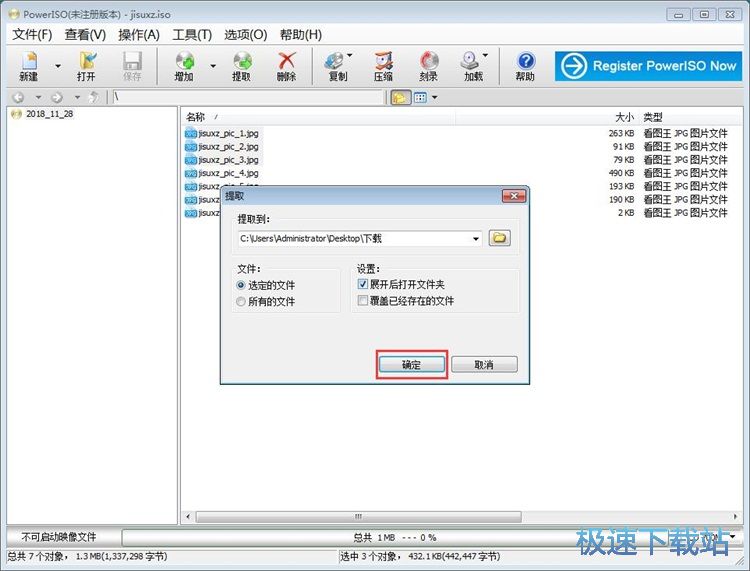Click the 取消 button
Screen dimensions: 750x571
484,365
